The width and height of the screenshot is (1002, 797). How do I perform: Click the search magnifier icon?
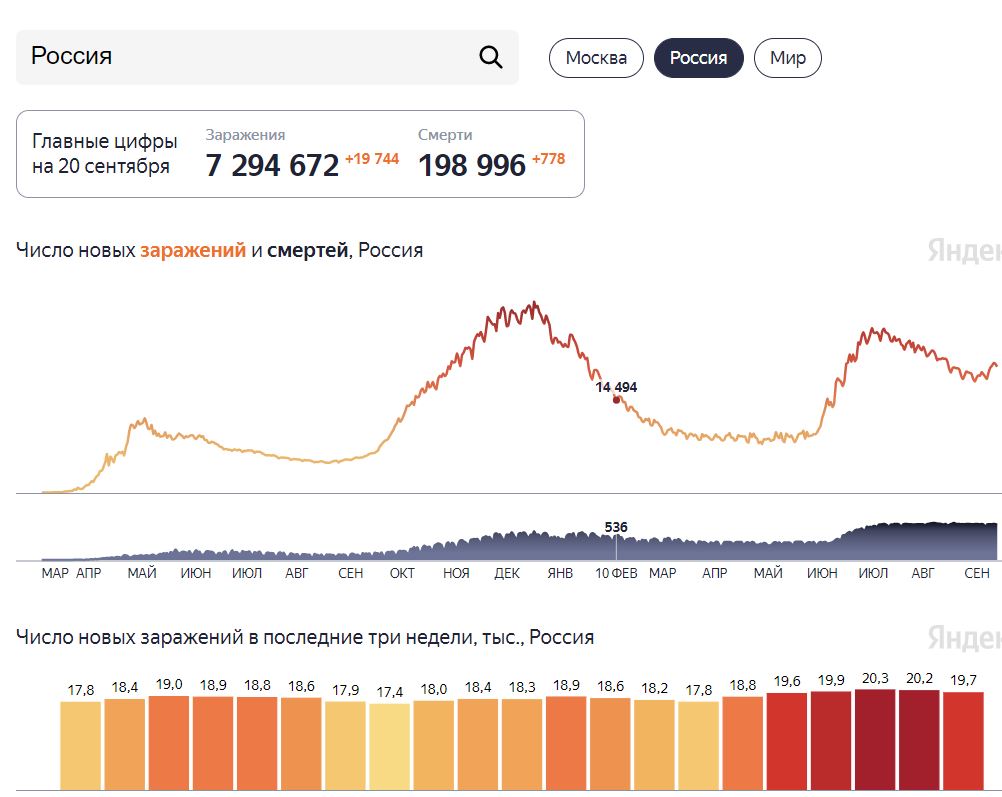(x=491, y=57)
